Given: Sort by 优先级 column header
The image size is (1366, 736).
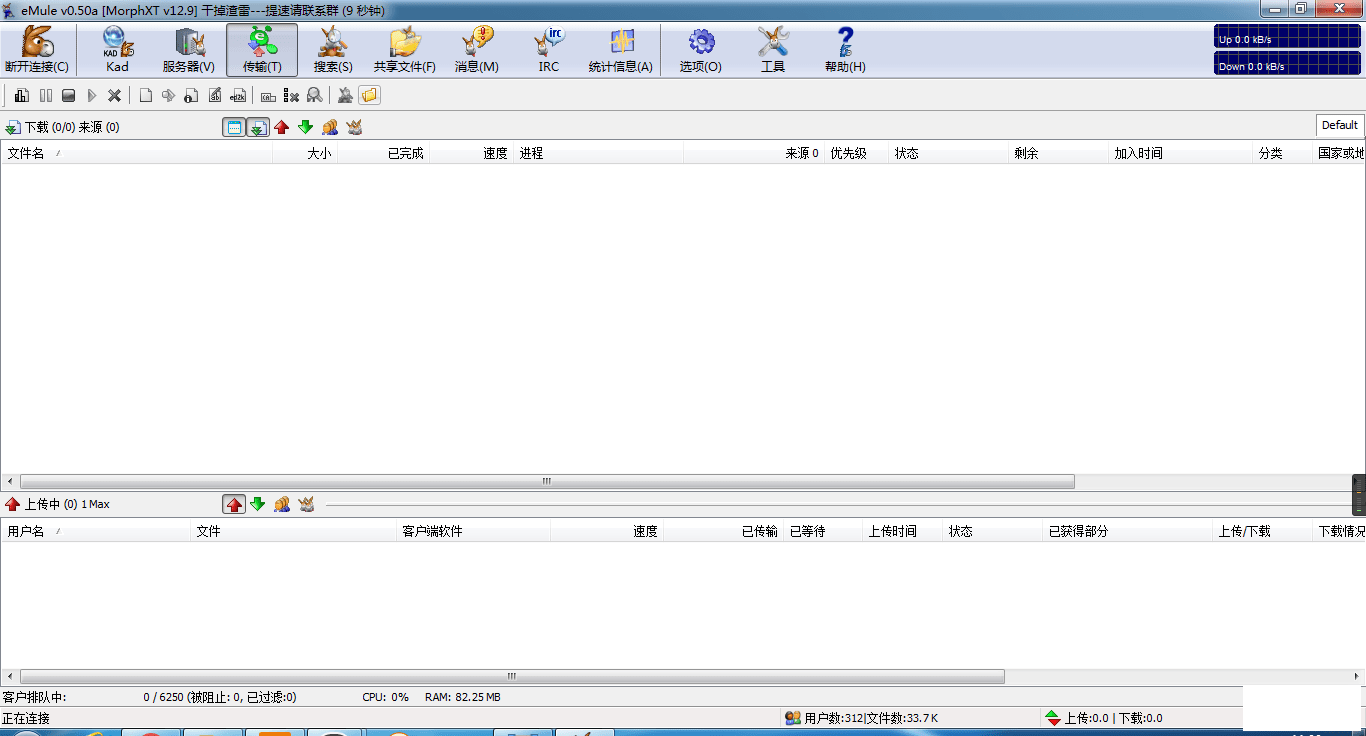Looking at the screenshot, I should (x=856, y=153).
